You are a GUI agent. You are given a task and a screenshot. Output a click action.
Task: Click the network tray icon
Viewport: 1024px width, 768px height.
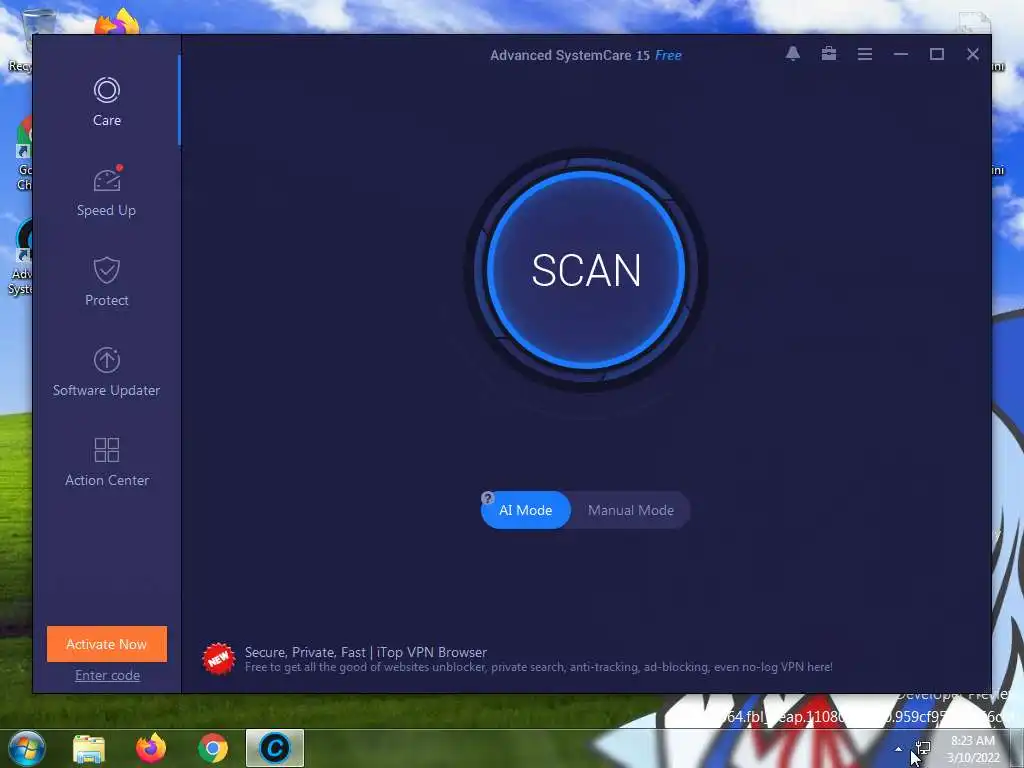pyautogui.click(x=922, y=748)
